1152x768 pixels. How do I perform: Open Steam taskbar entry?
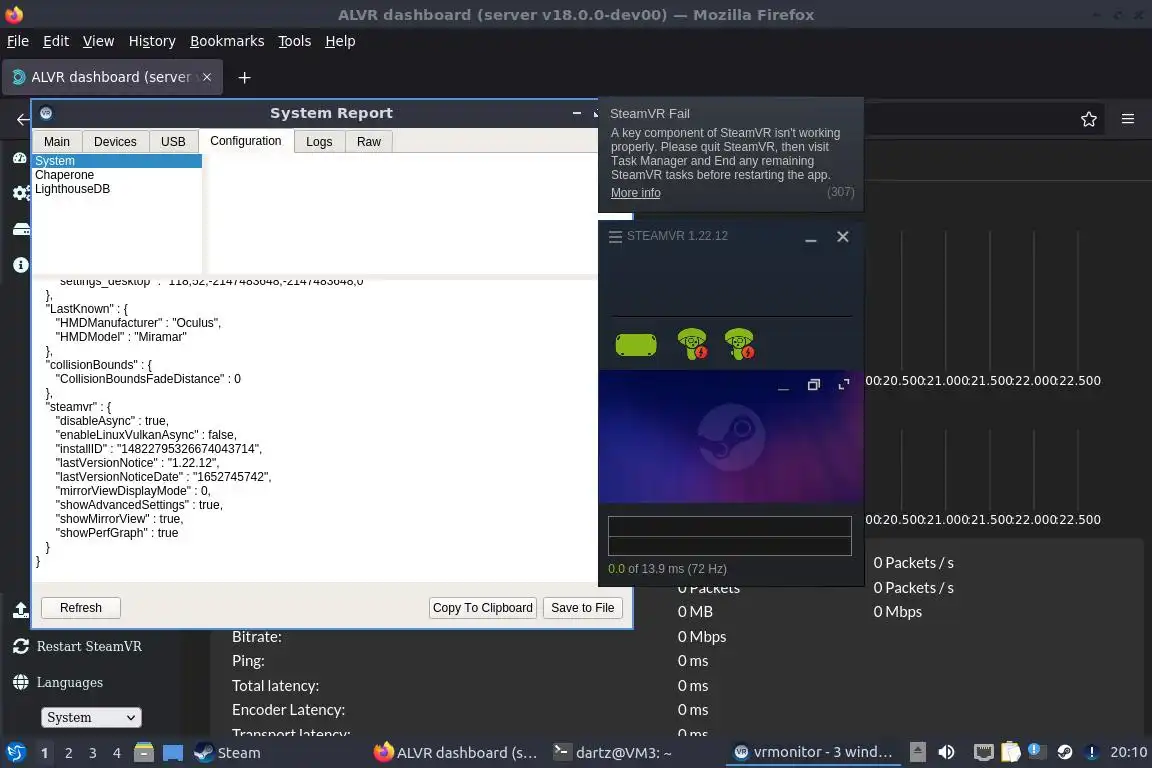(227, 753)
